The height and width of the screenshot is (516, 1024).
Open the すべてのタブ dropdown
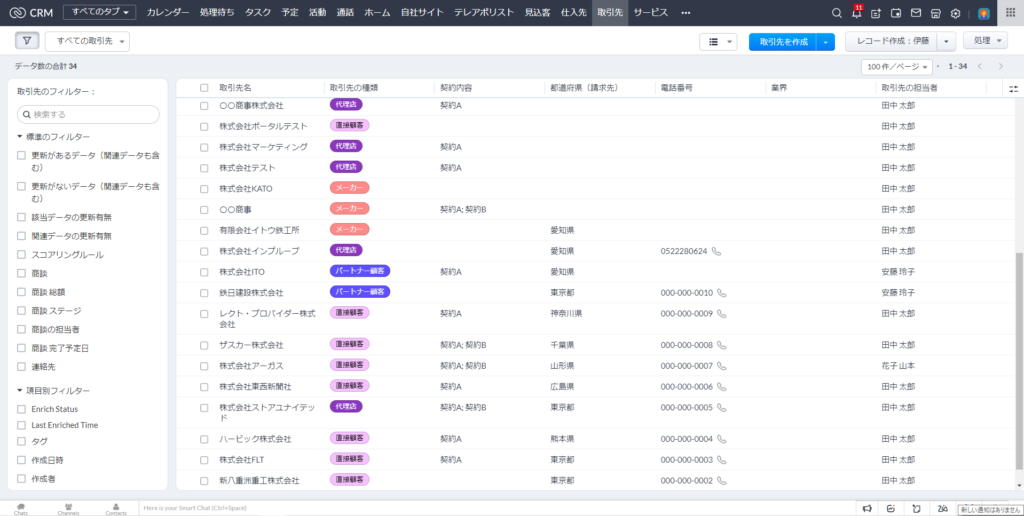99,12
